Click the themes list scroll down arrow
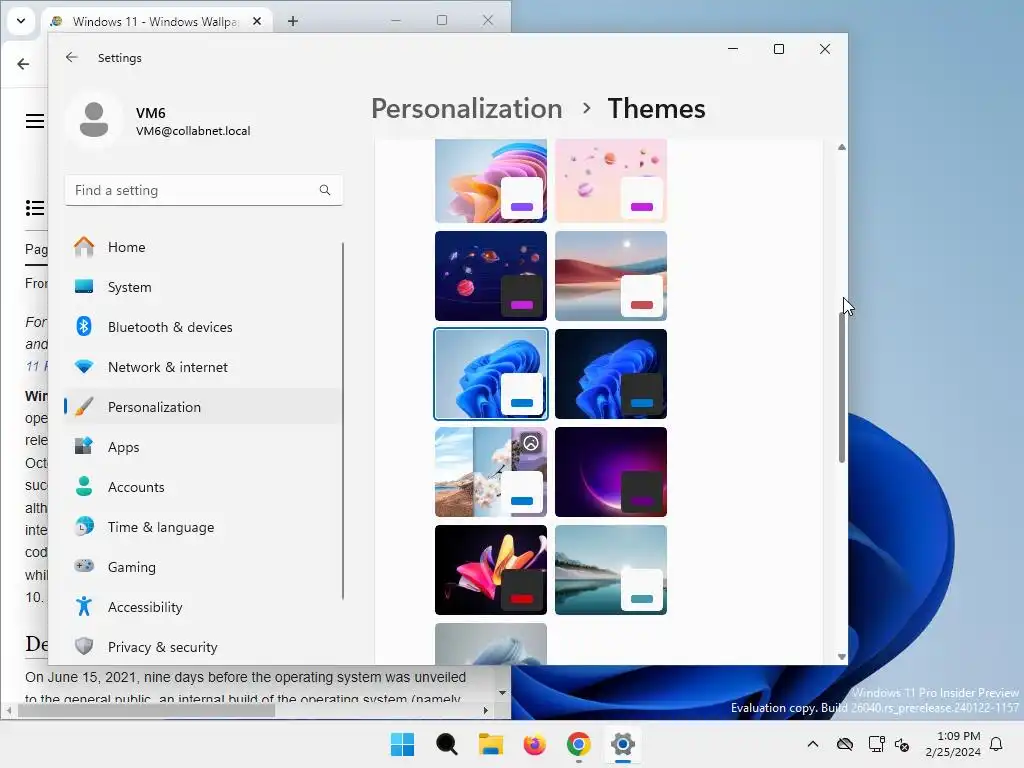 click(x=842, y=657)
